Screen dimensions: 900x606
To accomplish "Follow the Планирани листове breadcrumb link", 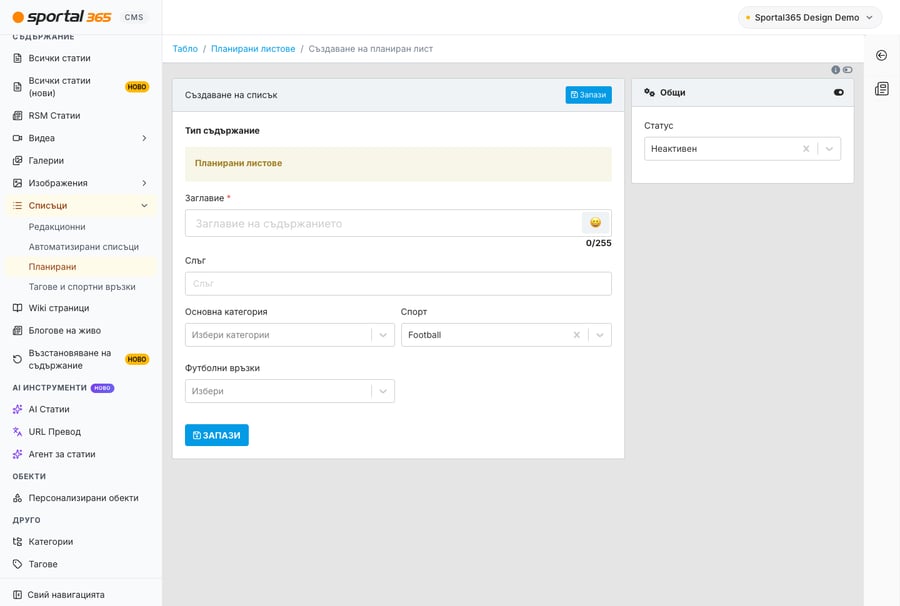I will coord(253,49).
